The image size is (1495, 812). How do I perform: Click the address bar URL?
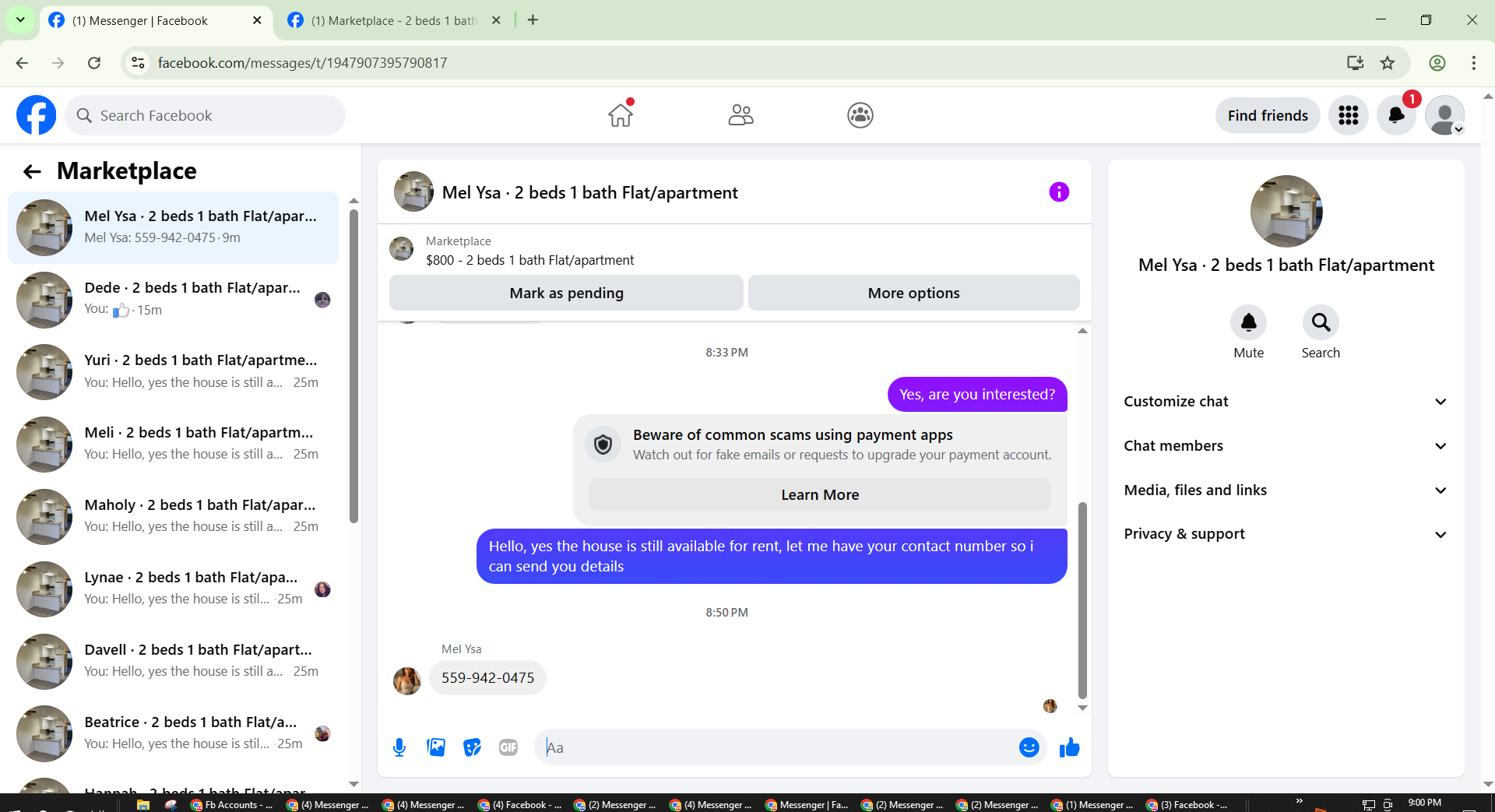302,63
